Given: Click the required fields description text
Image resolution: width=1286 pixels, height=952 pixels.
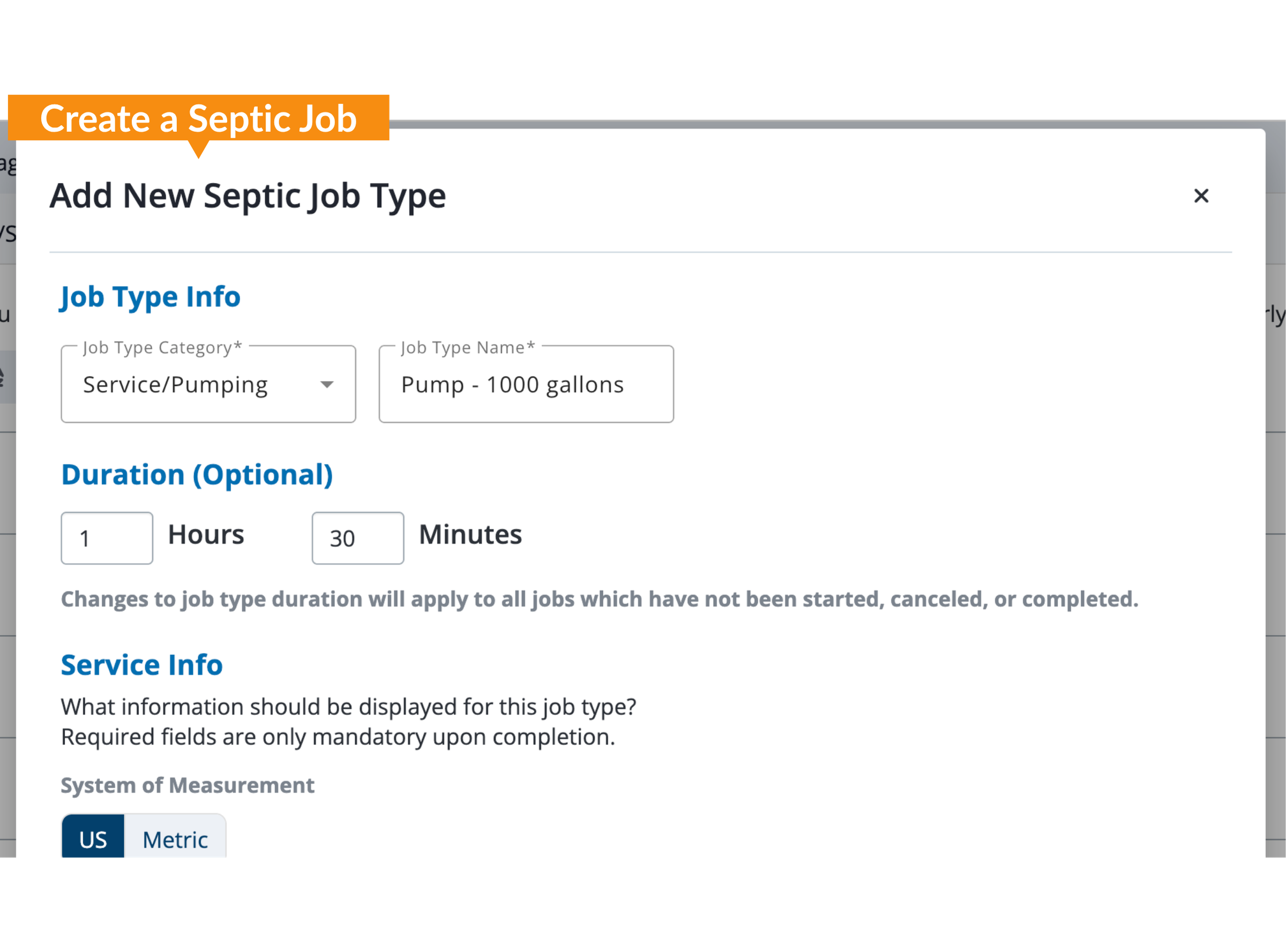Looking at the screenshot, I should (x=338, y=737).
